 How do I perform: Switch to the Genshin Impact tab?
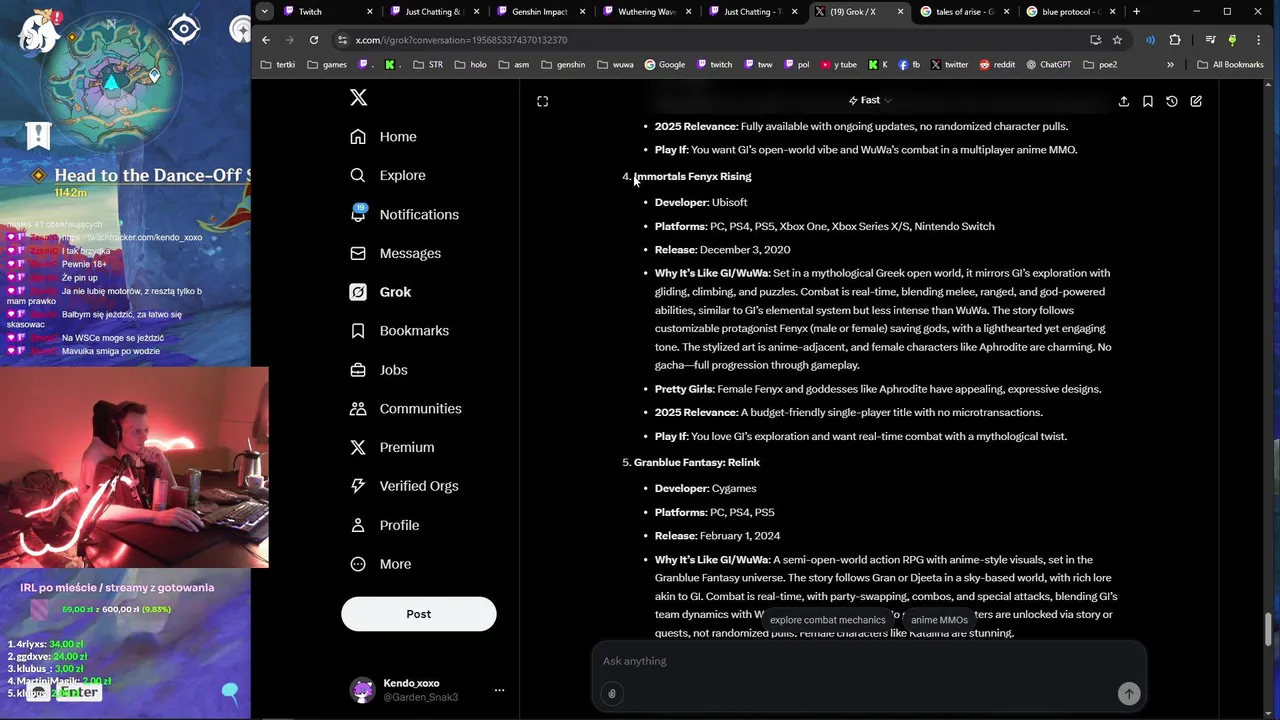coord(542,12)
